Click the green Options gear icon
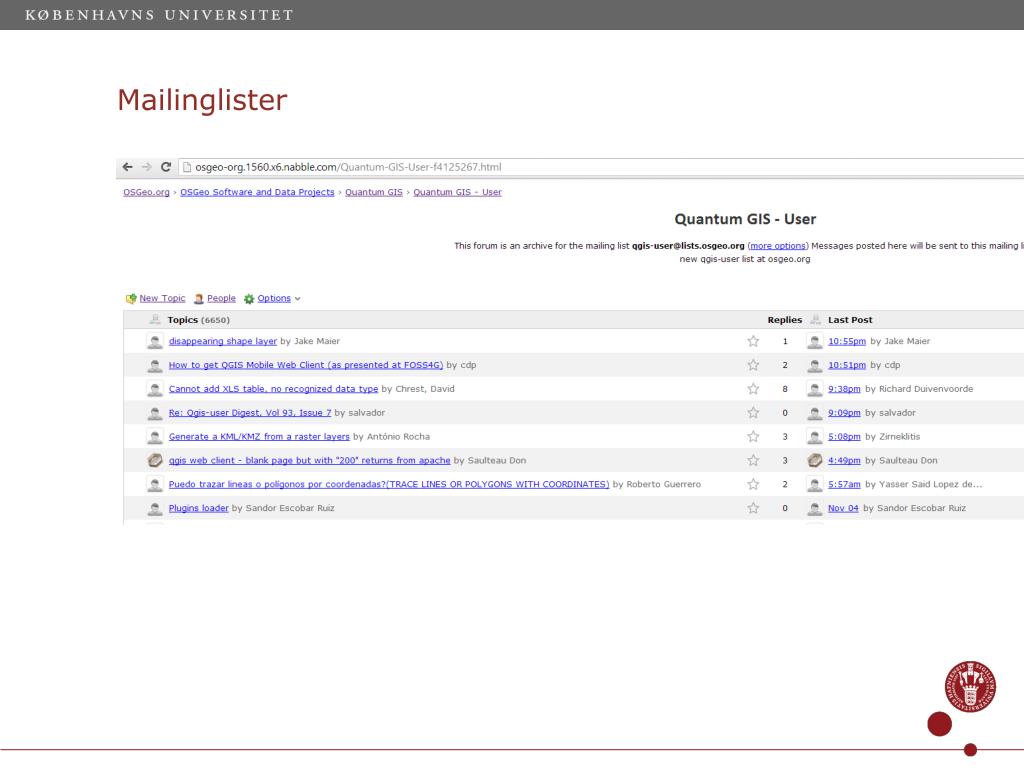Screen dimensions: 1024x768 coord(249,298)
